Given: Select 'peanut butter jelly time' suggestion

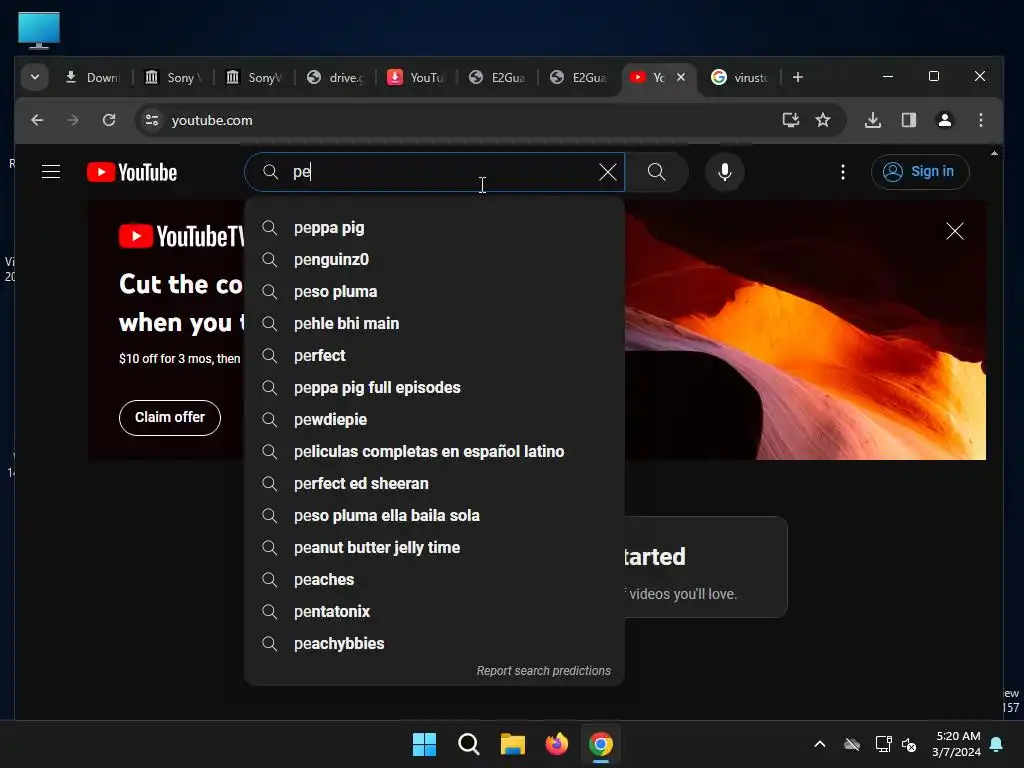Looking at the screenshot, I should [434, 547].
